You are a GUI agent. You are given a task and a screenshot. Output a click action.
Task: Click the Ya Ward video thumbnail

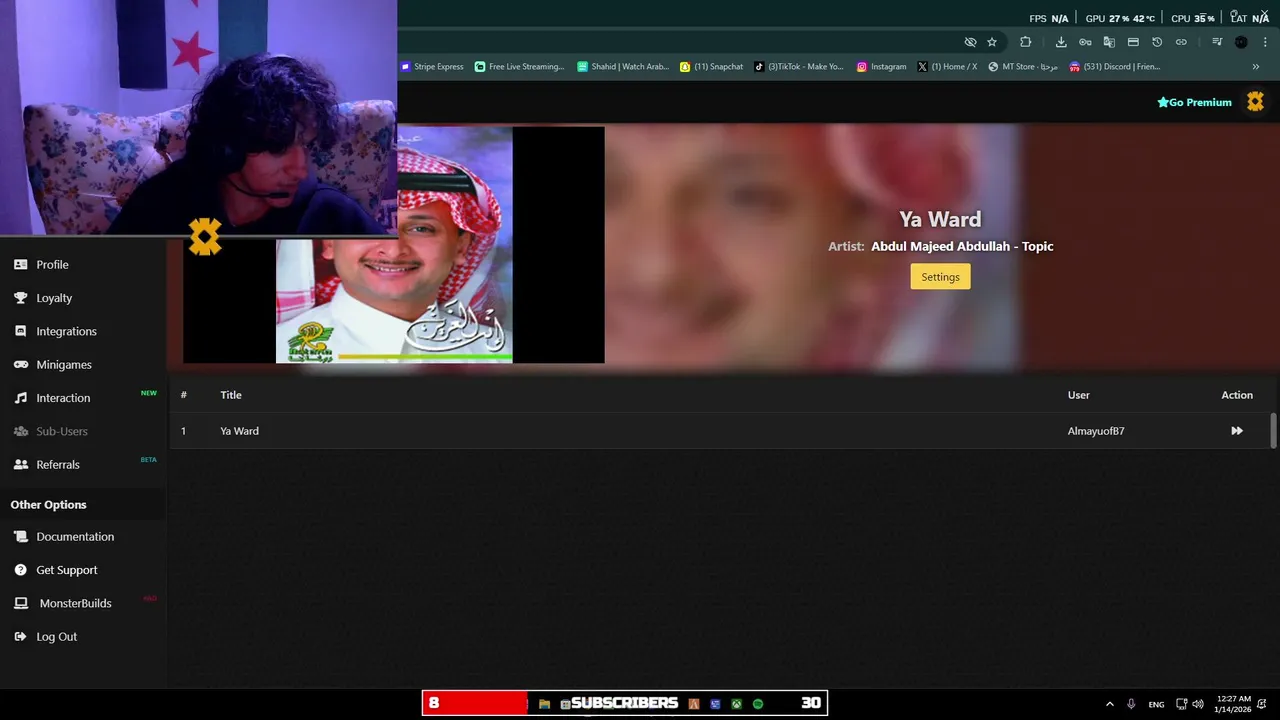394,245
